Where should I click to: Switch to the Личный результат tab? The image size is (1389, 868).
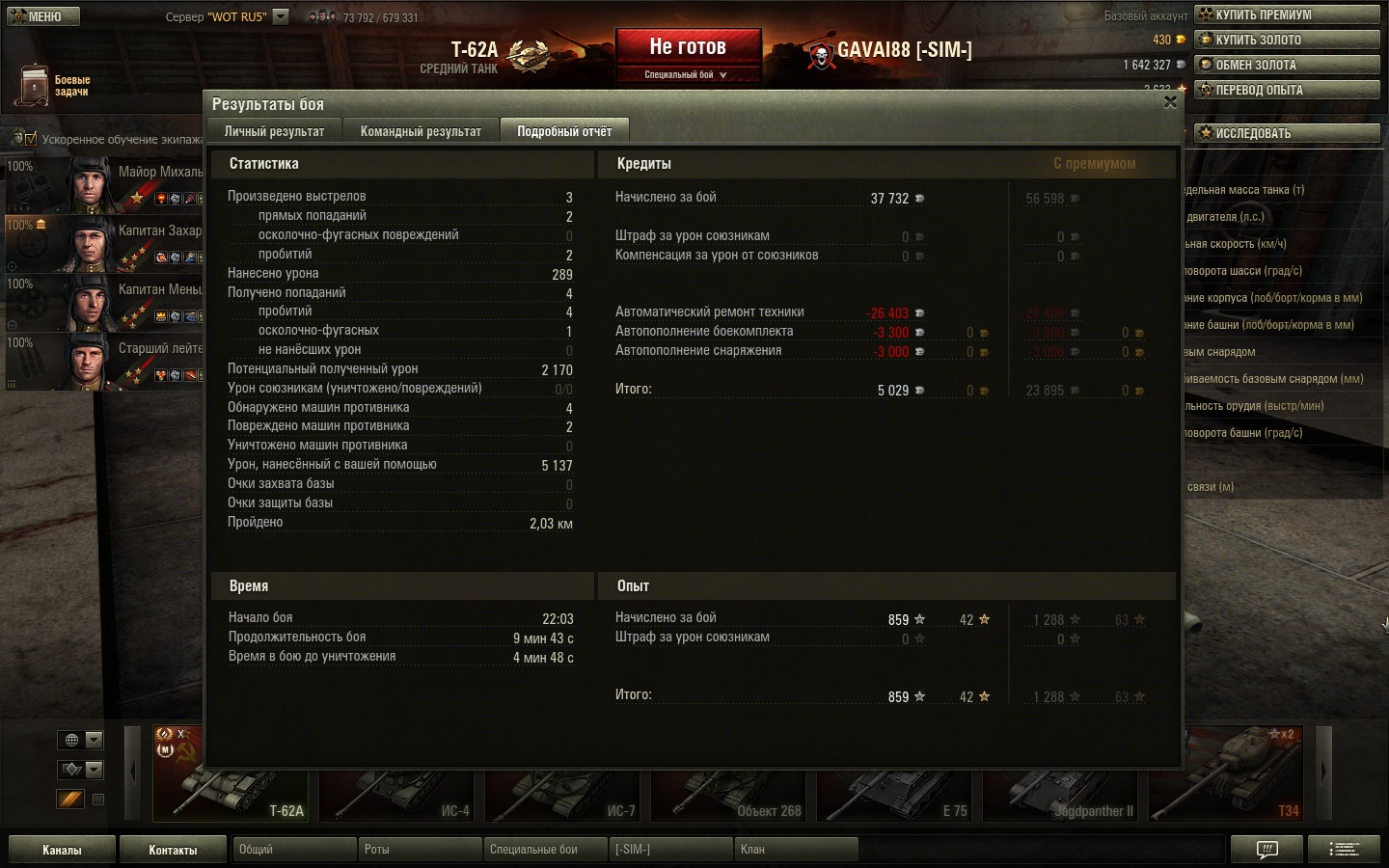tap(274, 131)
